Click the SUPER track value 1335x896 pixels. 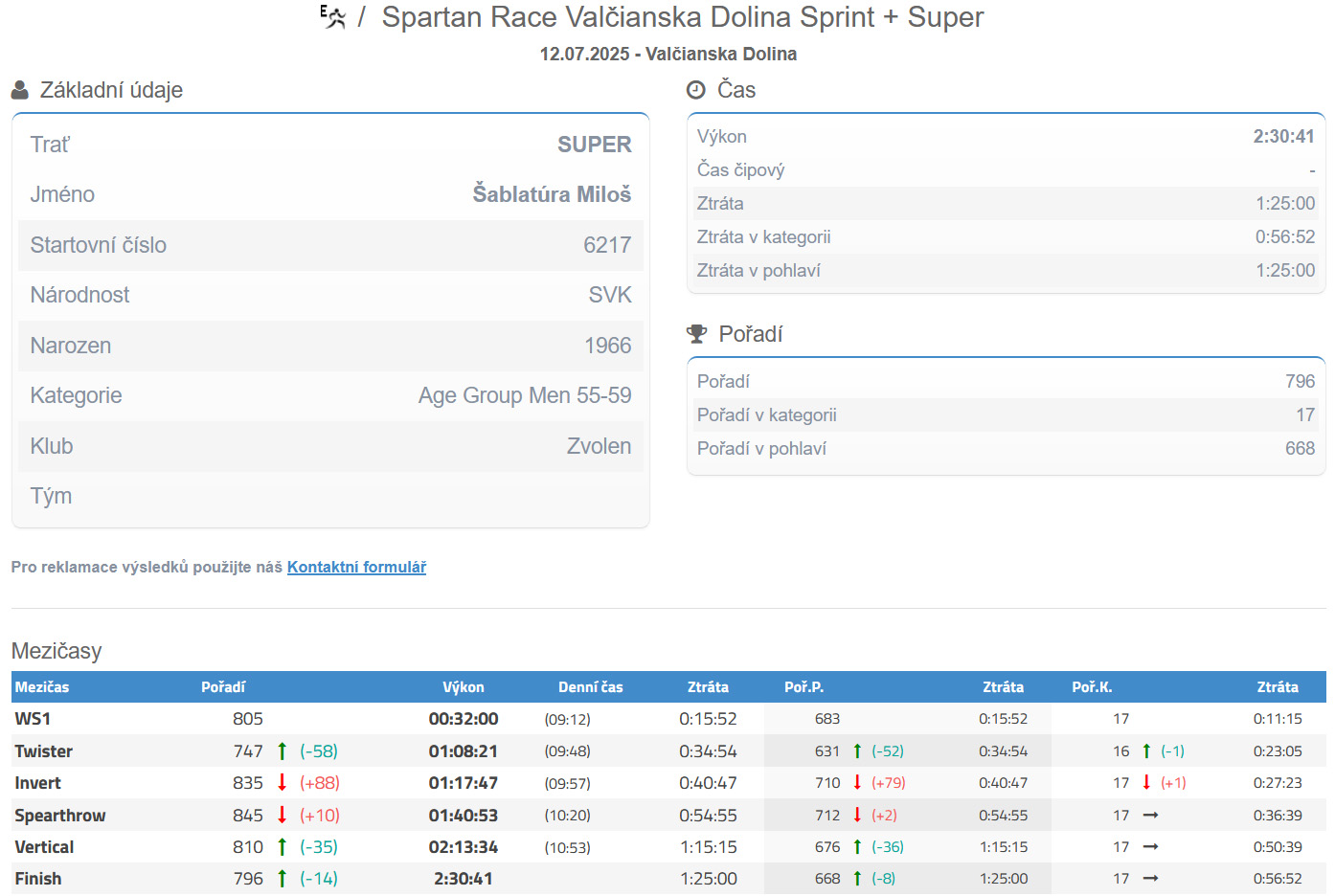pyautogui.click(x=595, y=145)
